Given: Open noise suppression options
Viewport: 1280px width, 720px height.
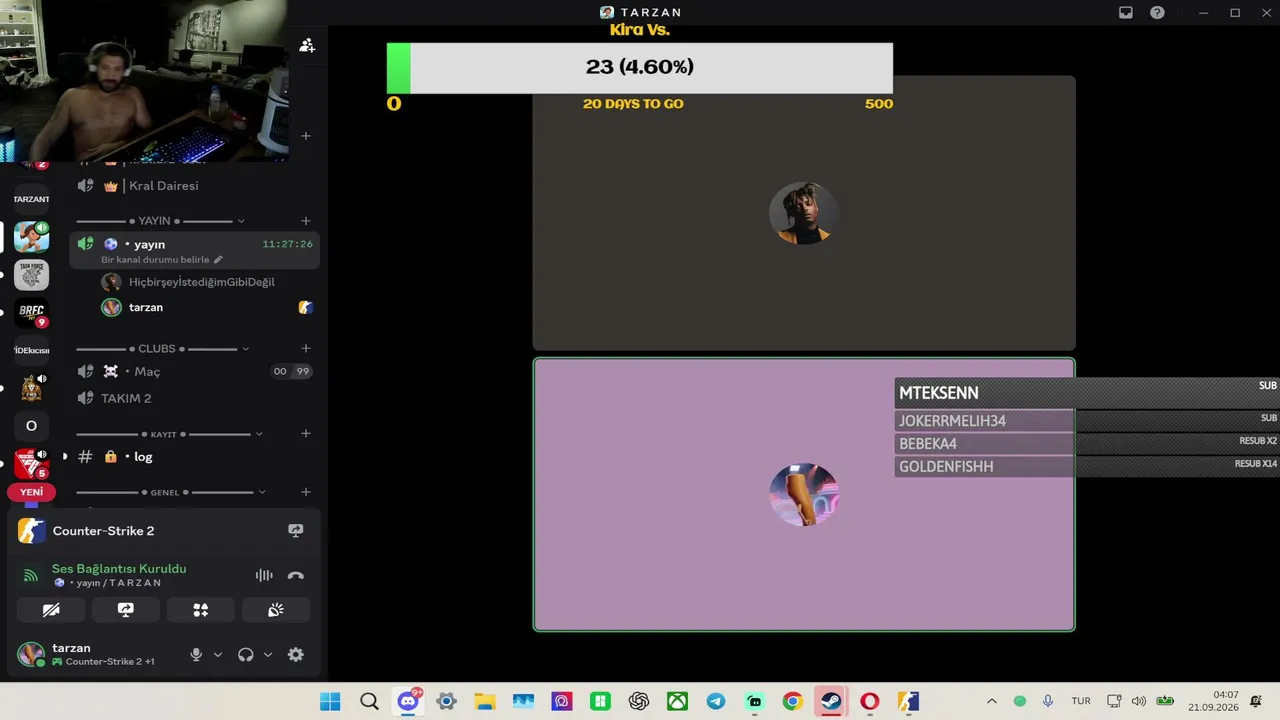Looking at the screenshot, I should (264, 575).
